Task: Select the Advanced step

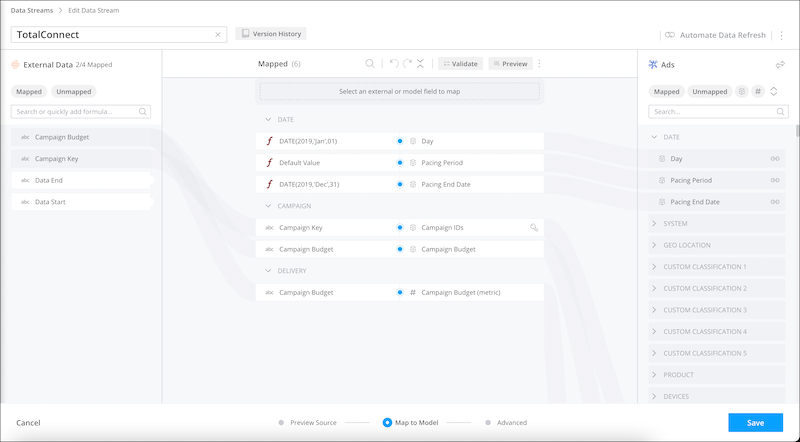Action: point(506,423)
